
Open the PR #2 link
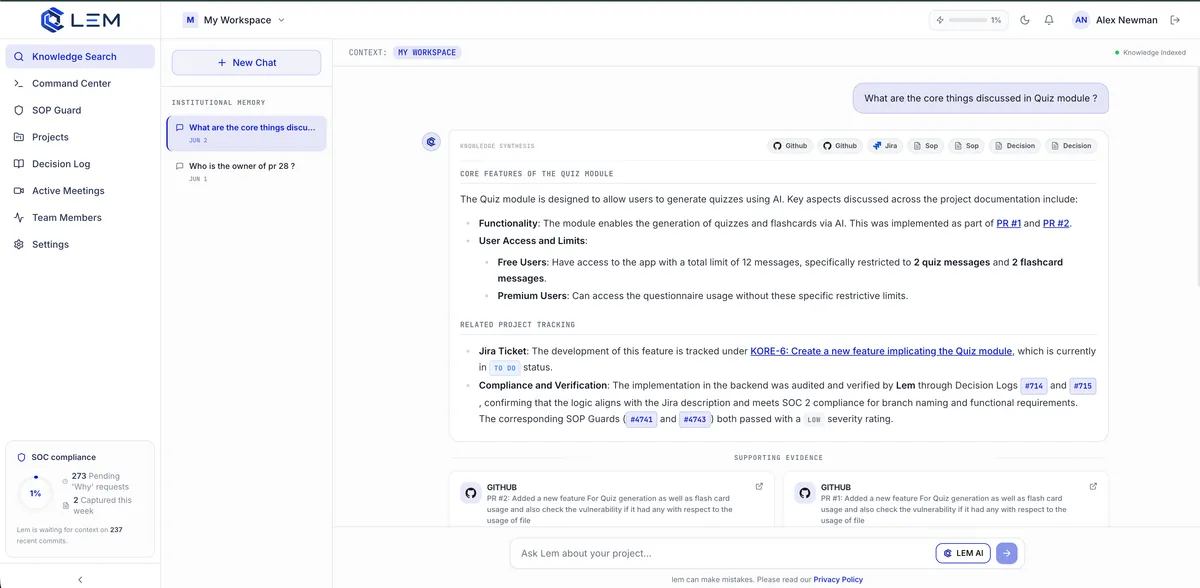(x=1056, y=223)
